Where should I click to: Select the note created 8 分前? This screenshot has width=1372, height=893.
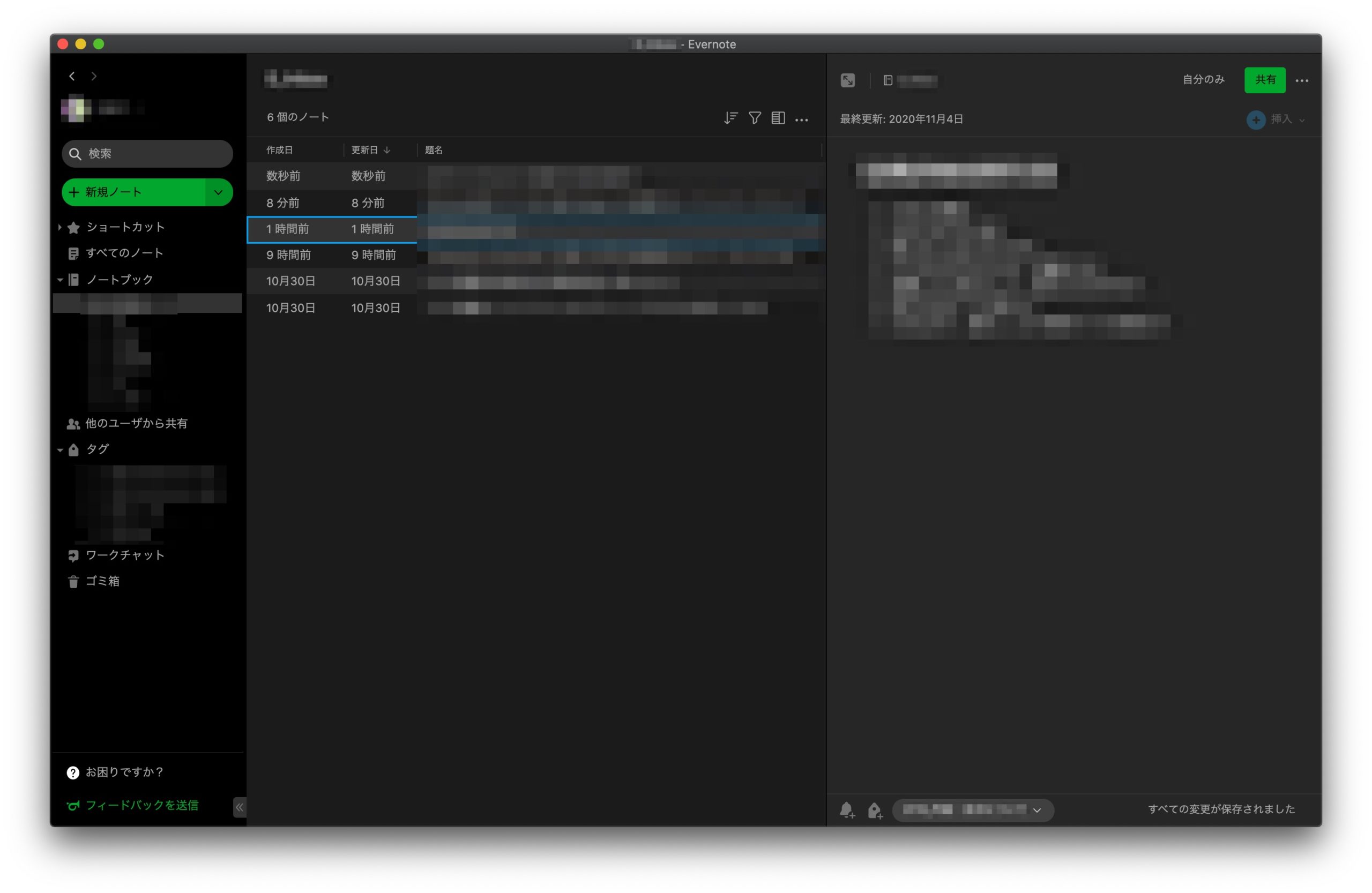536,203
